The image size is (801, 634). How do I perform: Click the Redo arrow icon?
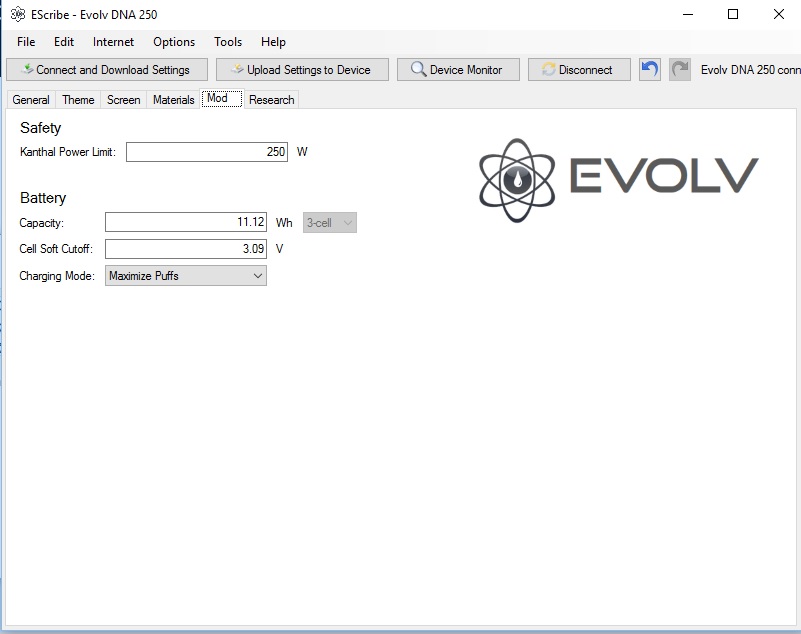(x=680, y=69)
